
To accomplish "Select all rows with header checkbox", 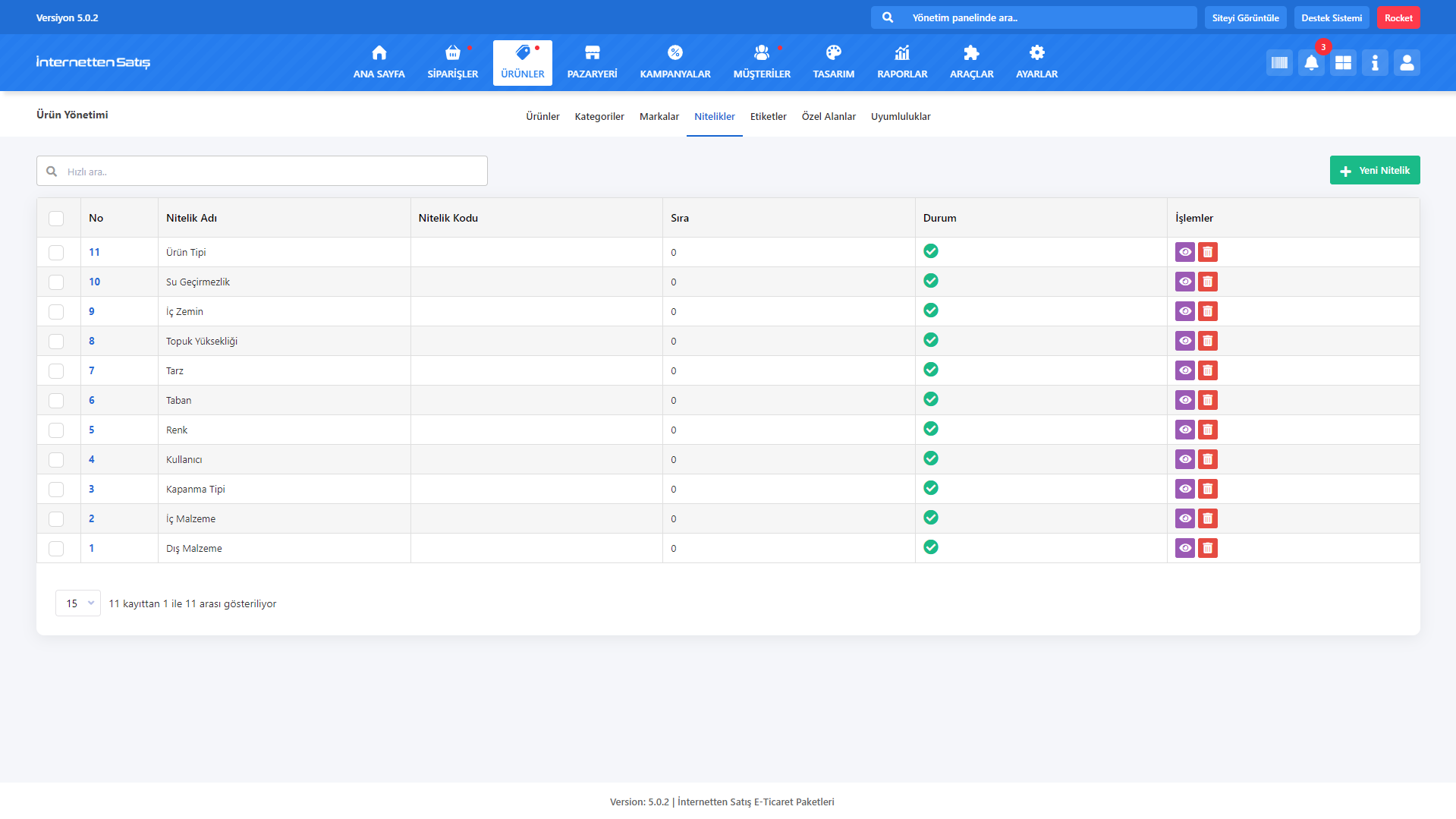I will 56,219.
